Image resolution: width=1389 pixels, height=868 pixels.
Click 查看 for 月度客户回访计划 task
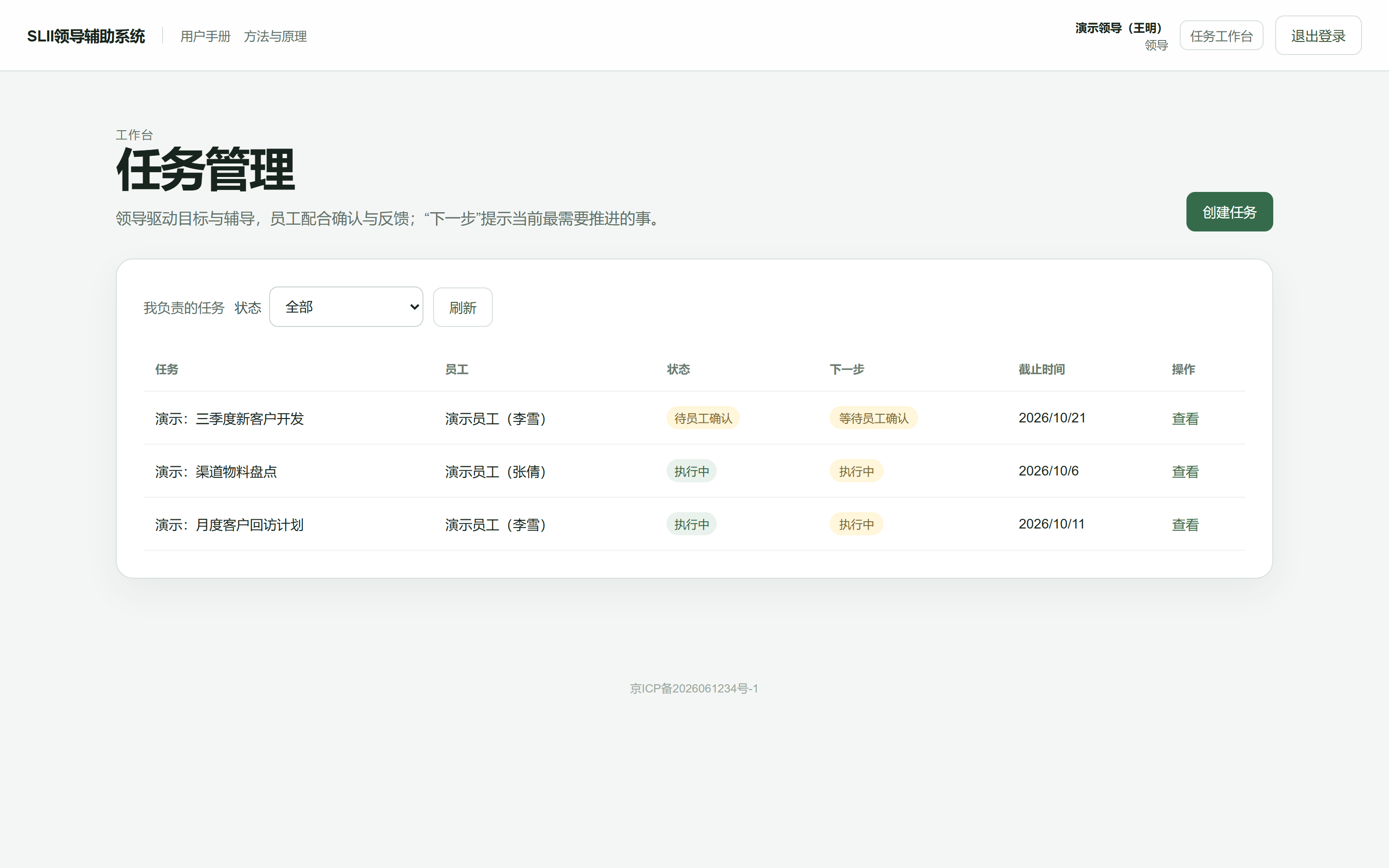(1185, 524)
